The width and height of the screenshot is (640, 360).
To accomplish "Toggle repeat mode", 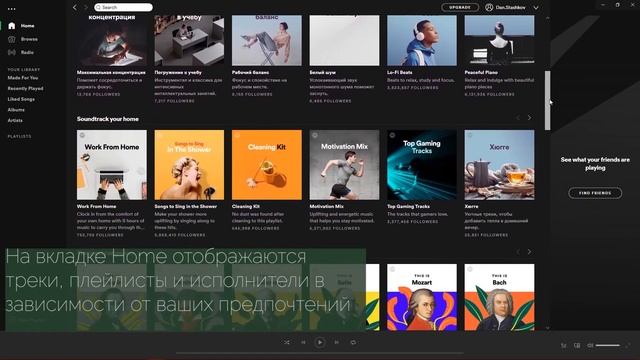I will 353,342.
